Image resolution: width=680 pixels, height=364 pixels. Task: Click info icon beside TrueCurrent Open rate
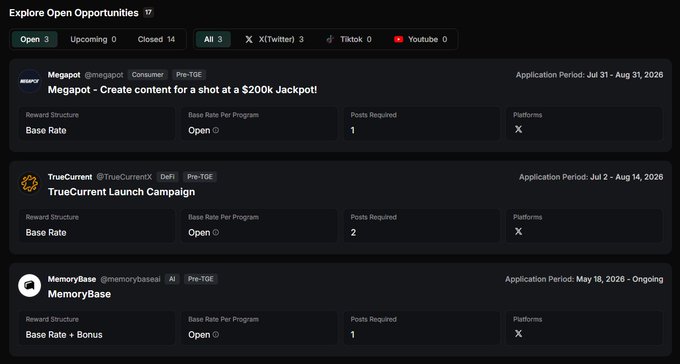(216, 233)
